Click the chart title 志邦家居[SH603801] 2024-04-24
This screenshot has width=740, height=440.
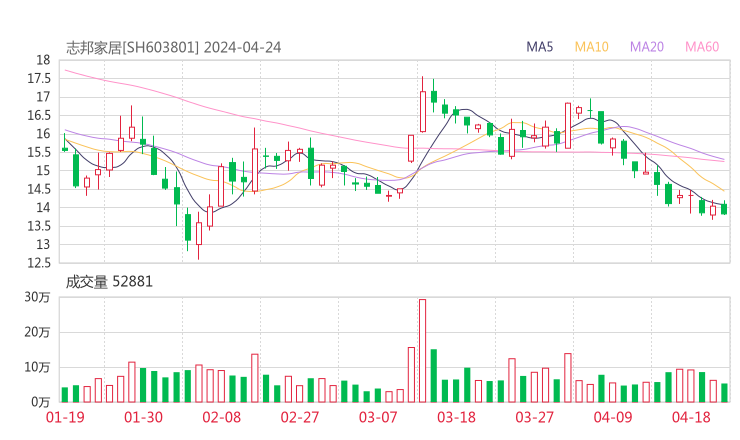[173, 48]
